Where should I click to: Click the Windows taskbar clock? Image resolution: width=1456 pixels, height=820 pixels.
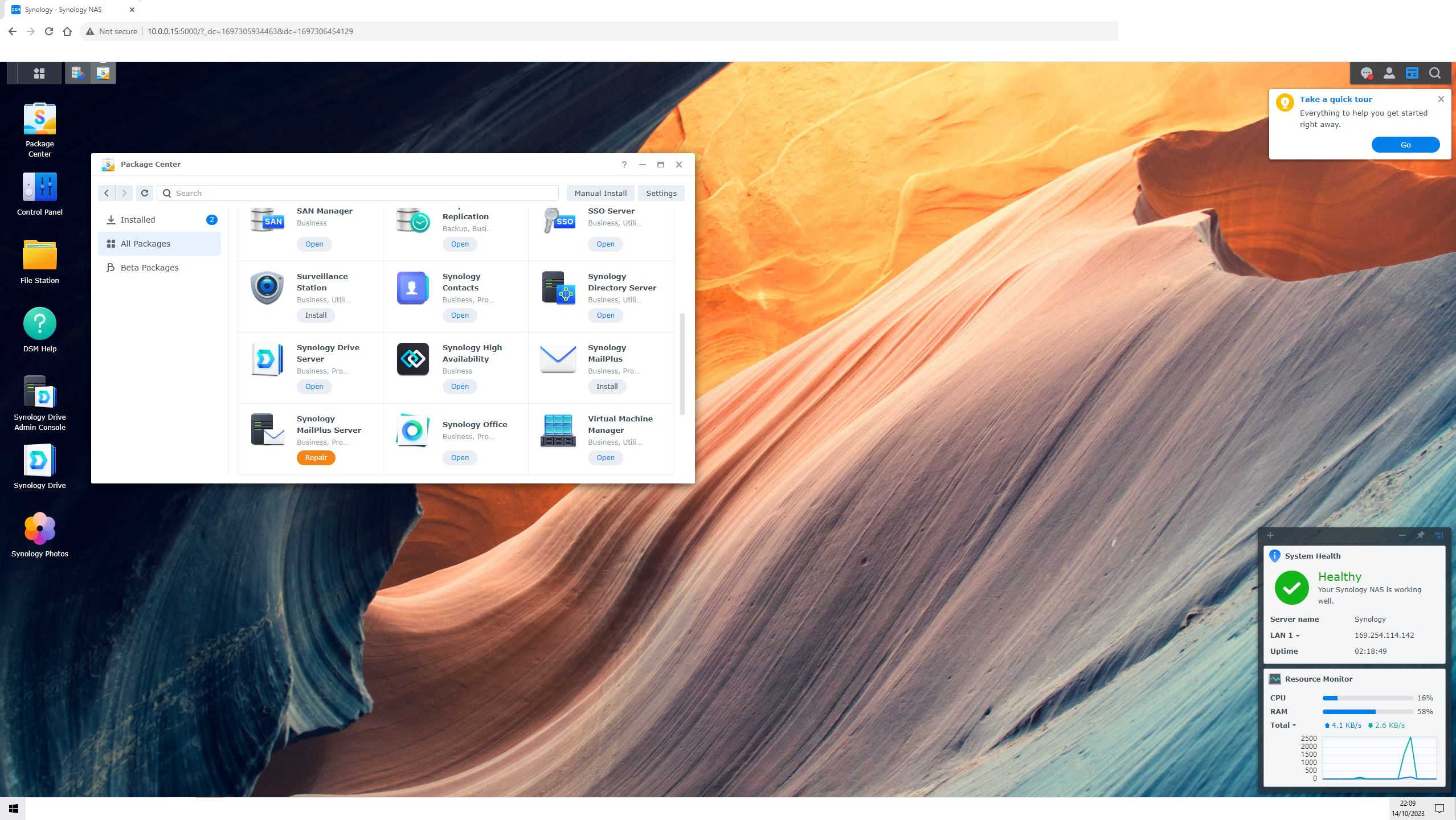point(1408,809)
